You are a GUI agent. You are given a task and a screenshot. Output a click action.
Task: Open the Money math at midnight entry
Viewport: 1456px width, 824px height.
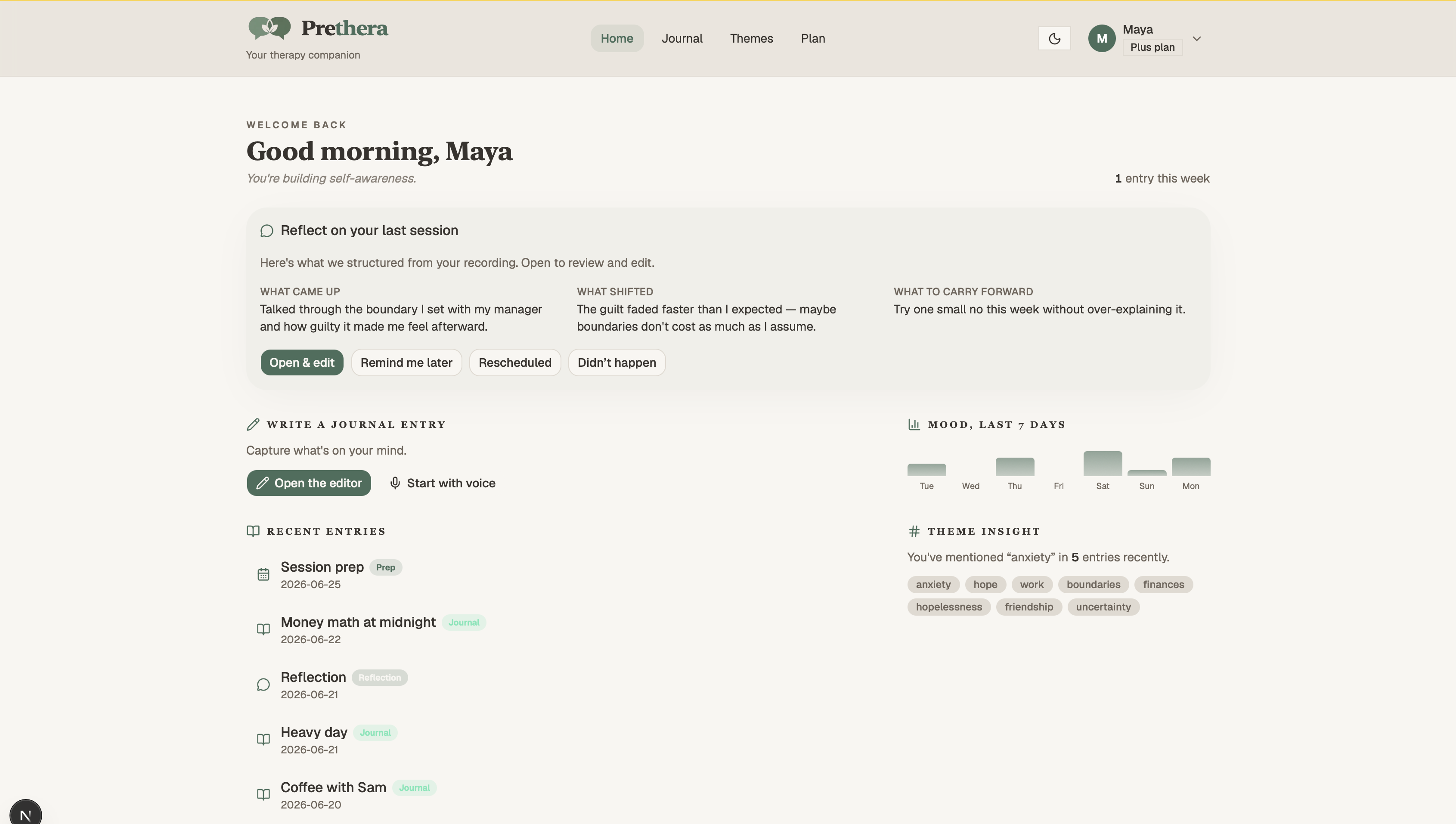click(x=358, y=622)
